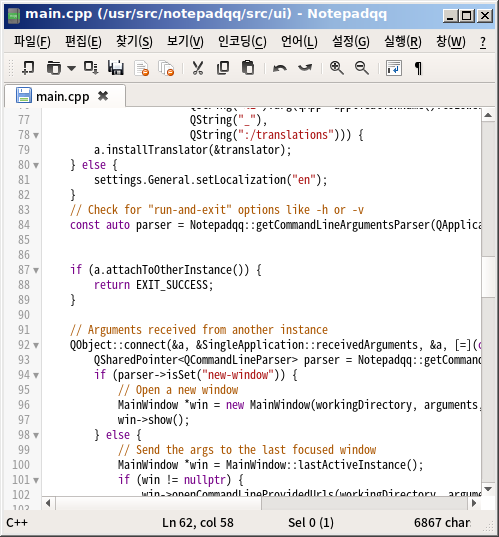Click the window title bar app icon
The image size is (499, 537).
point(14,16)
